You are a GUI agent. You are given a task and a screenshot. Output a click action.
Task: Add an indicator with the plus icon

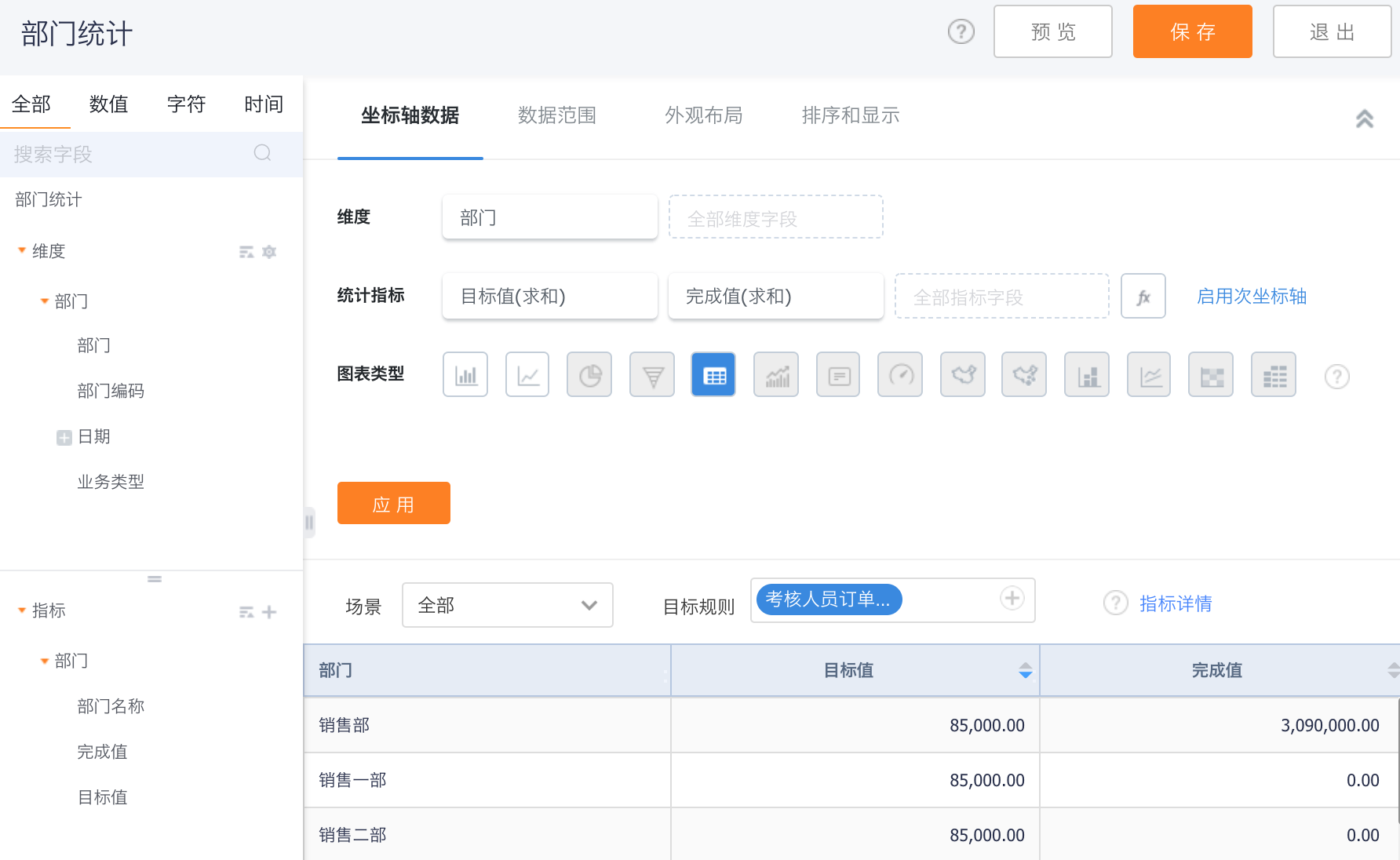[x=269, y=612]
